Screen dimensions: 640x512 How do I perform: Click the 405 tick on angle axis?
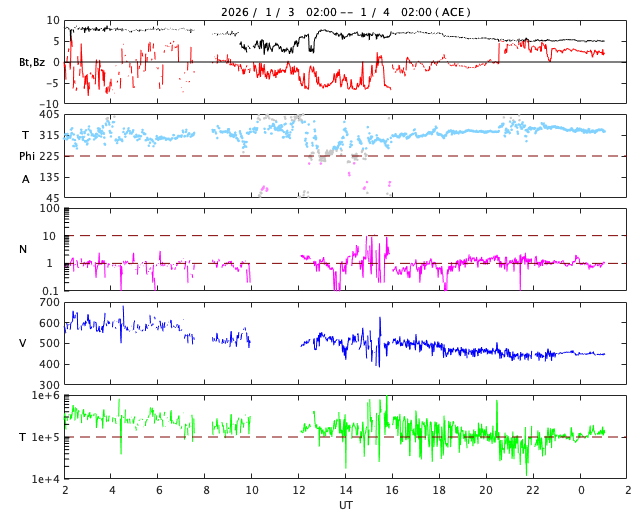coord(49,115)
